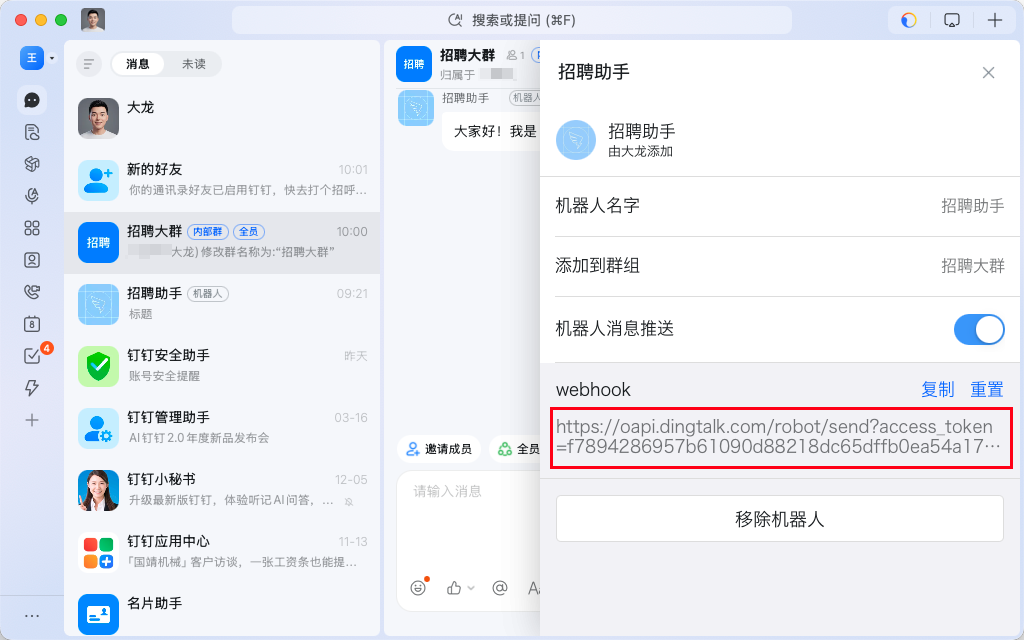Screen dimensions: 1024x640
Task: Click the thumbs-up quick reply icon
Action: point(454,588)
